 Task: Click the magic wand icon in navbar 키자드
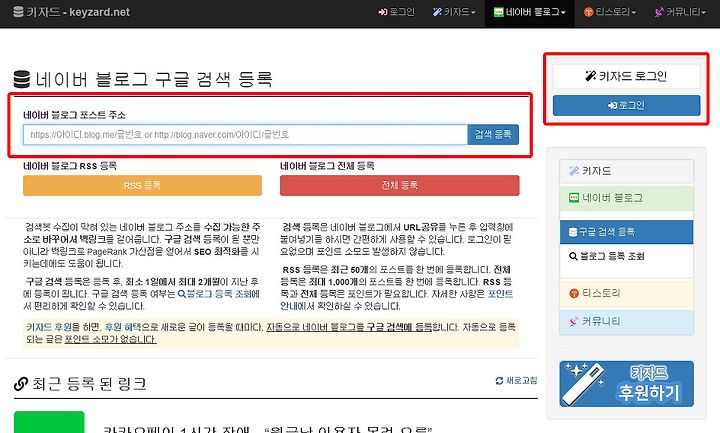(x=437, y=12)
